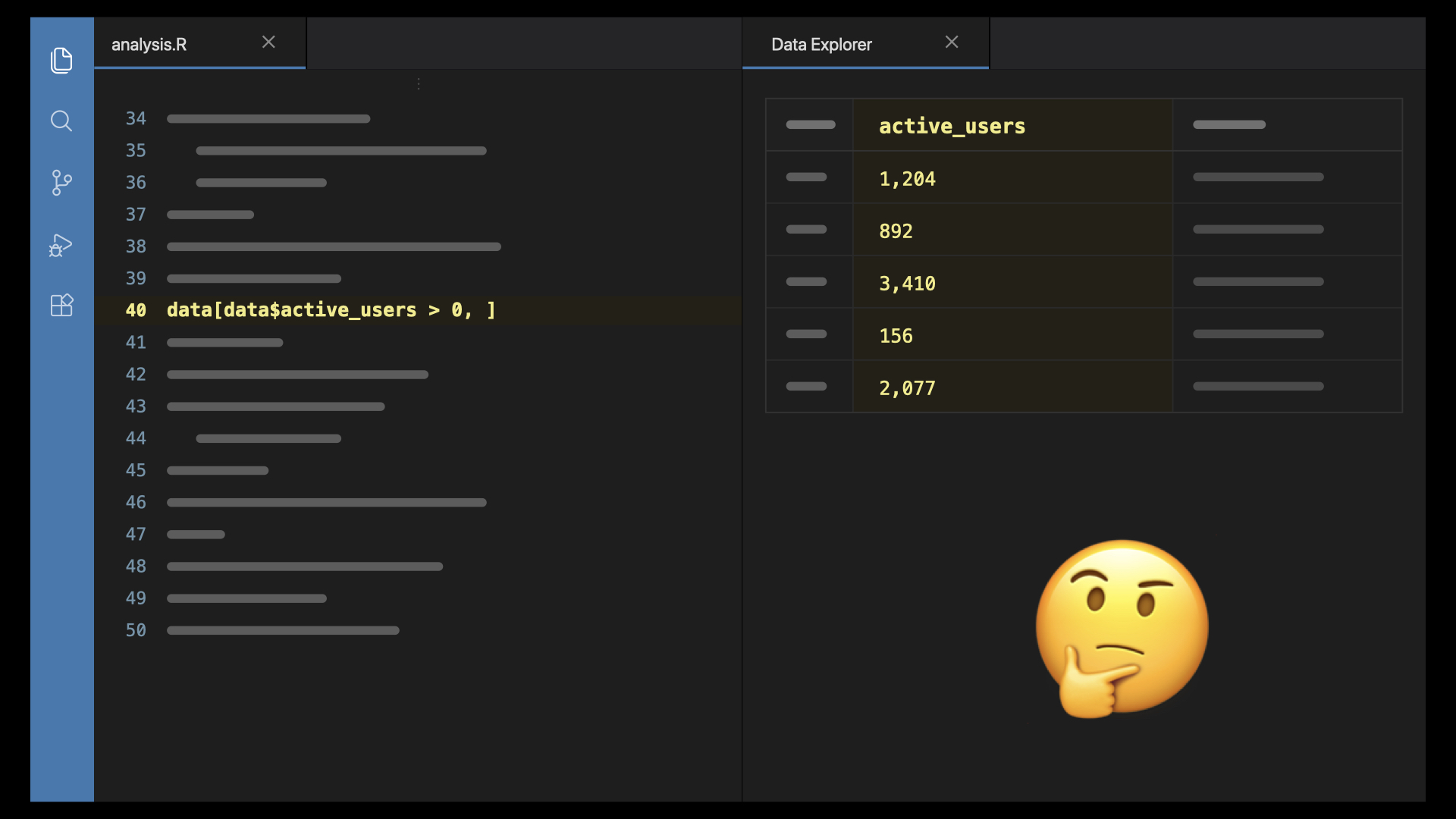
Task: Select line number 40 in the gutter
Action: tap(136, 310)
